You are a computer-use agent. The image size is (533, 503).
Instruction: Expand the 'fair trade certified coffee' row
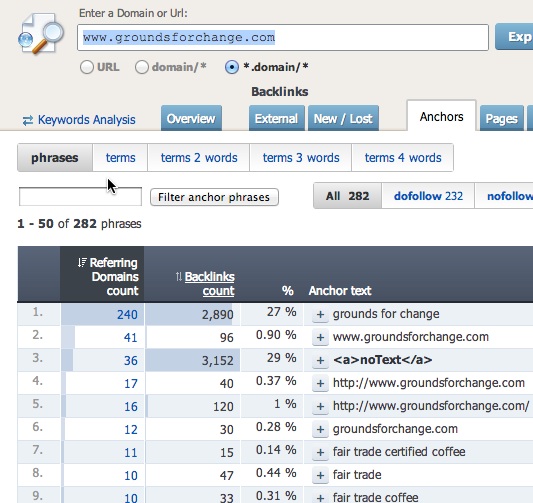click(320, 452)
